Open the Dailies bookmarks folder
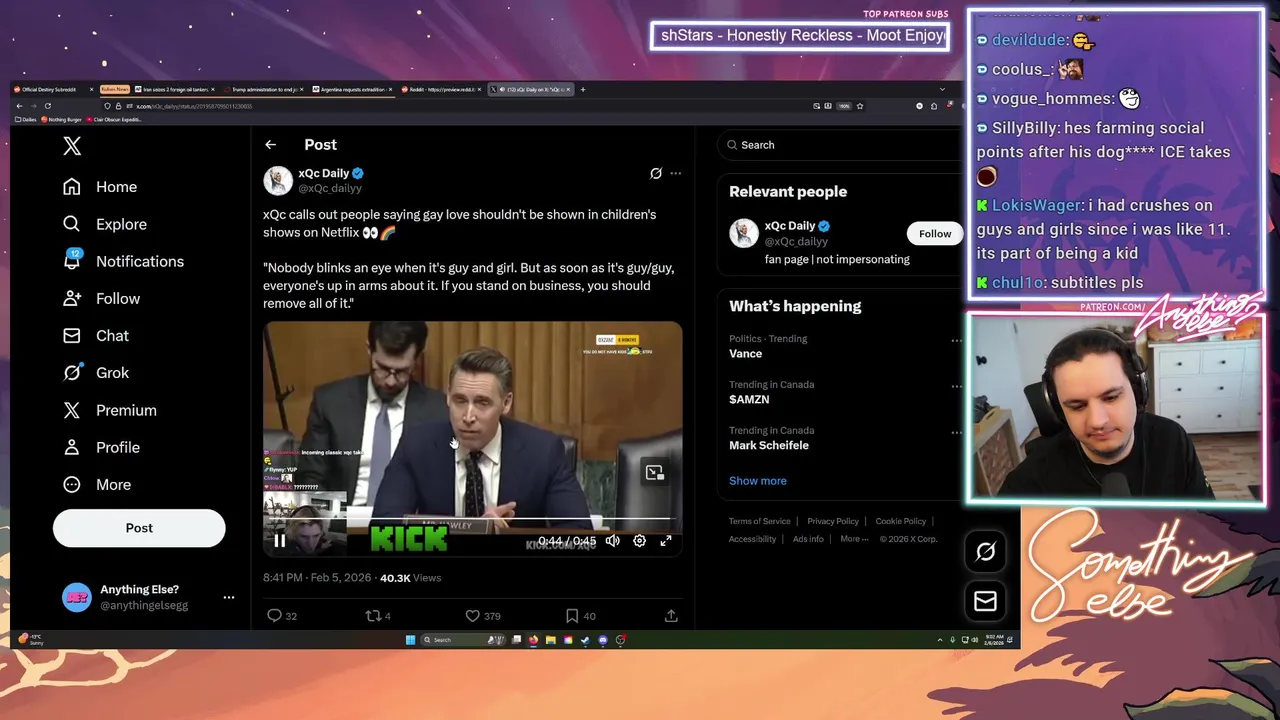Screen dimensions: 1280x720 [x=25, y=120]
